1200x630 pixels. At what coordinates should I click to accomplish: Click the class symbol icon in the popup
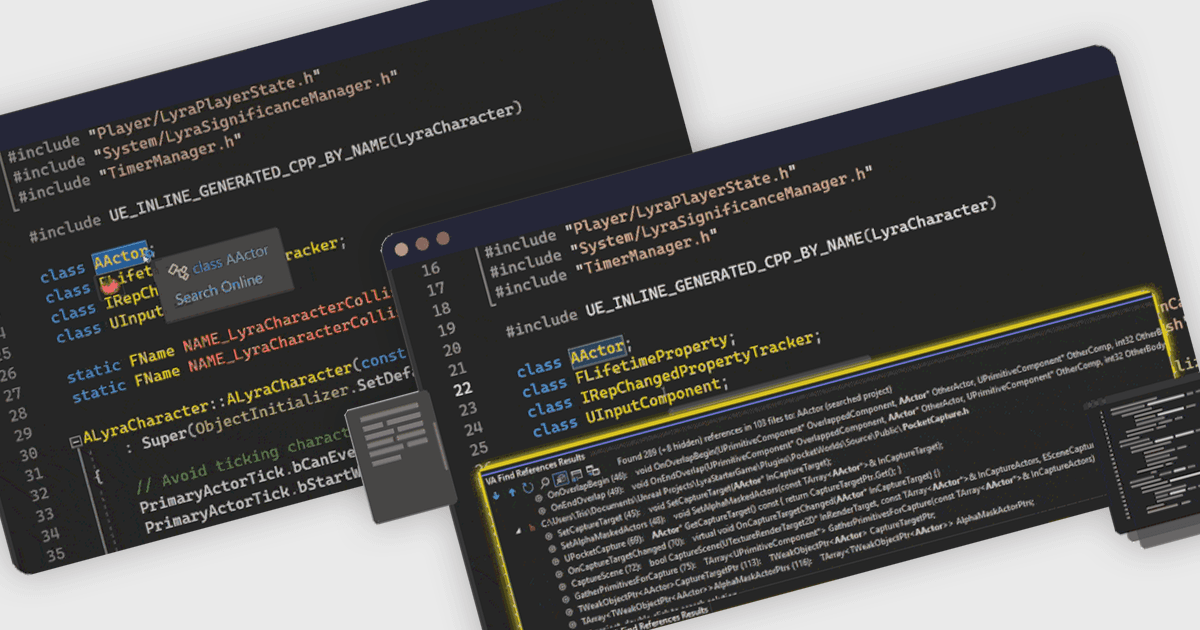point(178,270)
